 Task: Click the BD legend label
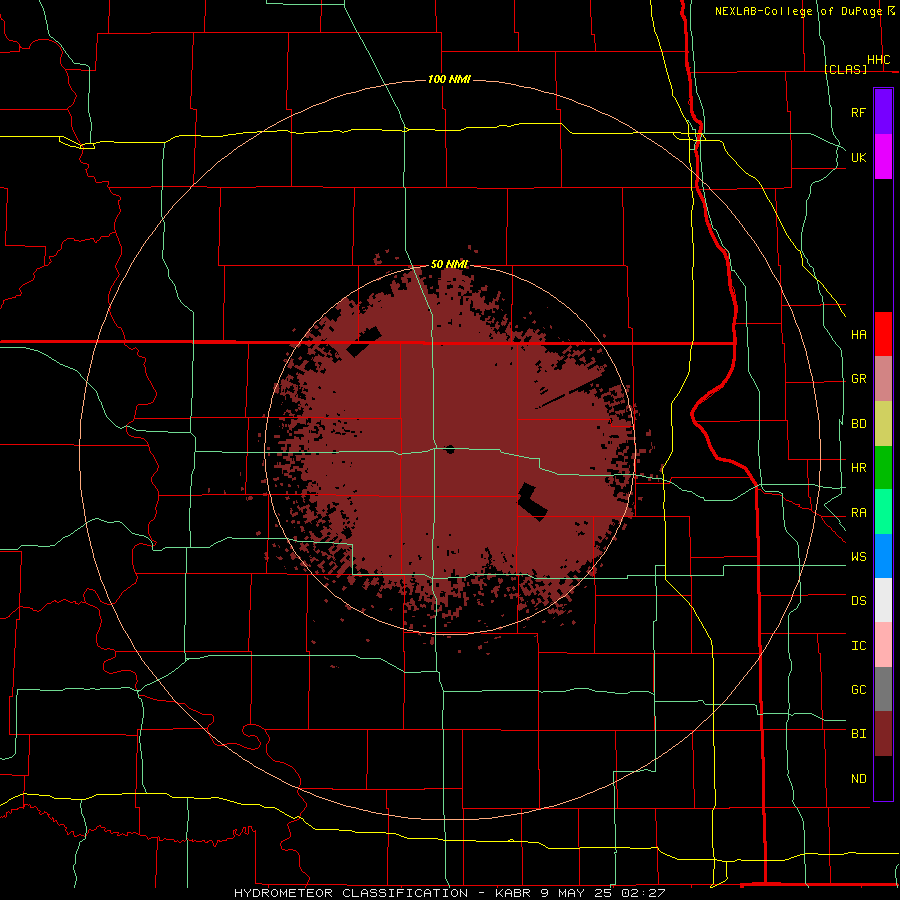858,424
